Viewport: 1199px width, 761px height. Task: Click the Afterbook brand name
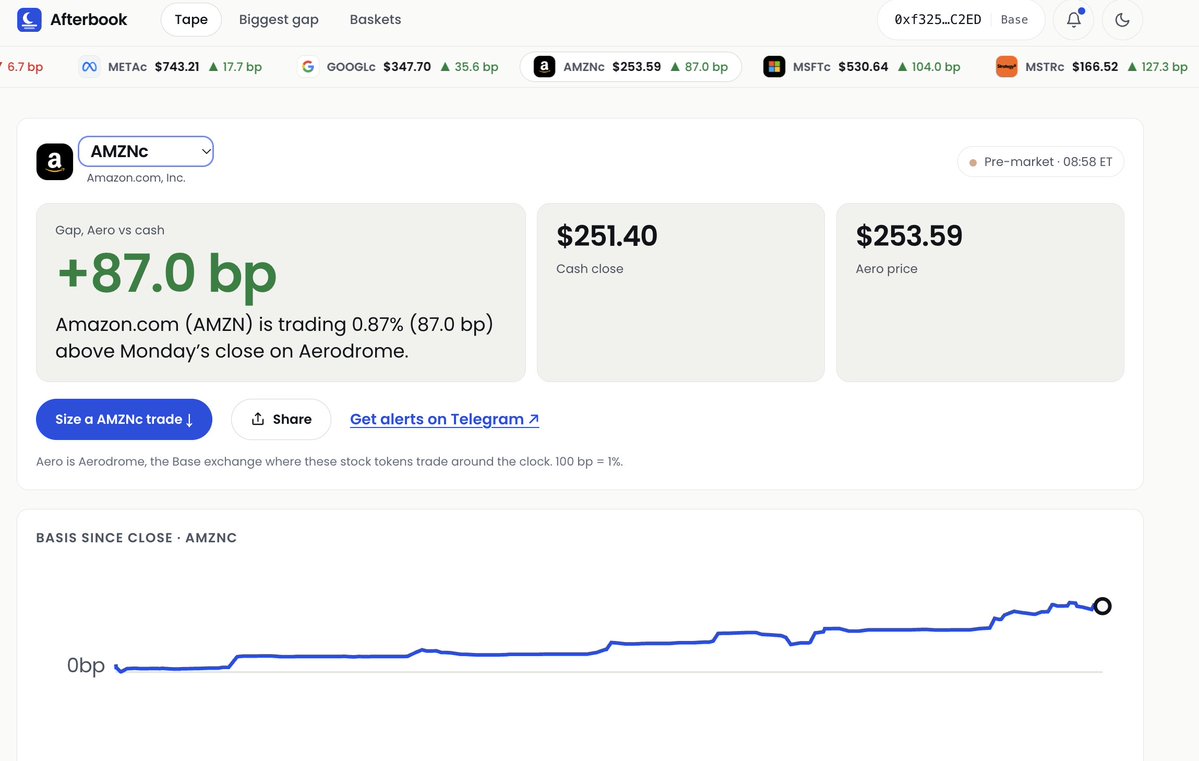(89, 20)
